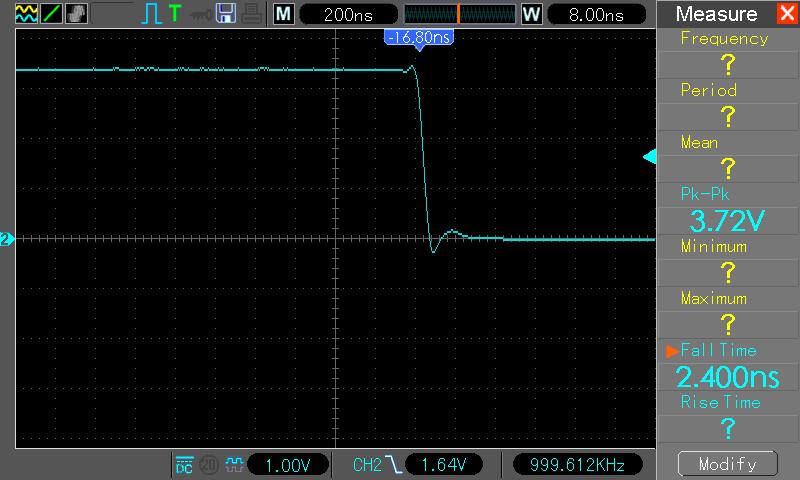
Task: Click the 8.00ns window timebase value
Action: tap(596, 14)
